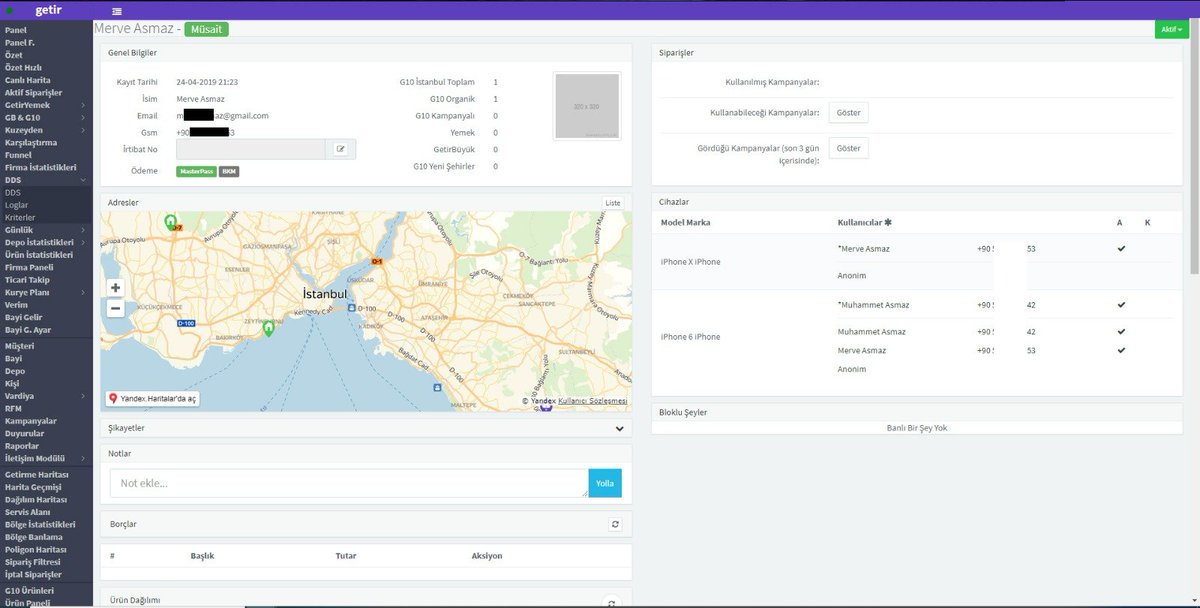Click the checkmark in *Muhammet Asmaz row
The height and width of the screenshot is (608, 1200).
(x=1121, y=305)
